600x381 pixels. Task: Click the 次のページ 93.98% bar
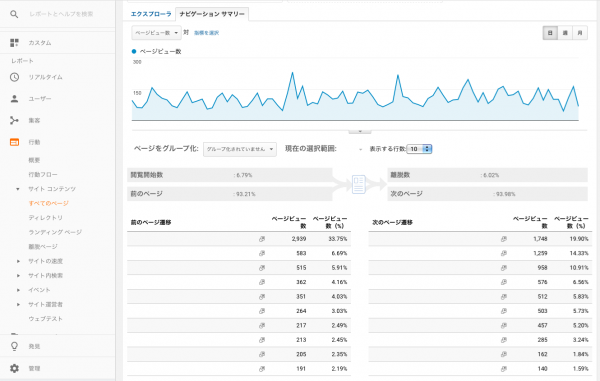[x=487, y=194]
